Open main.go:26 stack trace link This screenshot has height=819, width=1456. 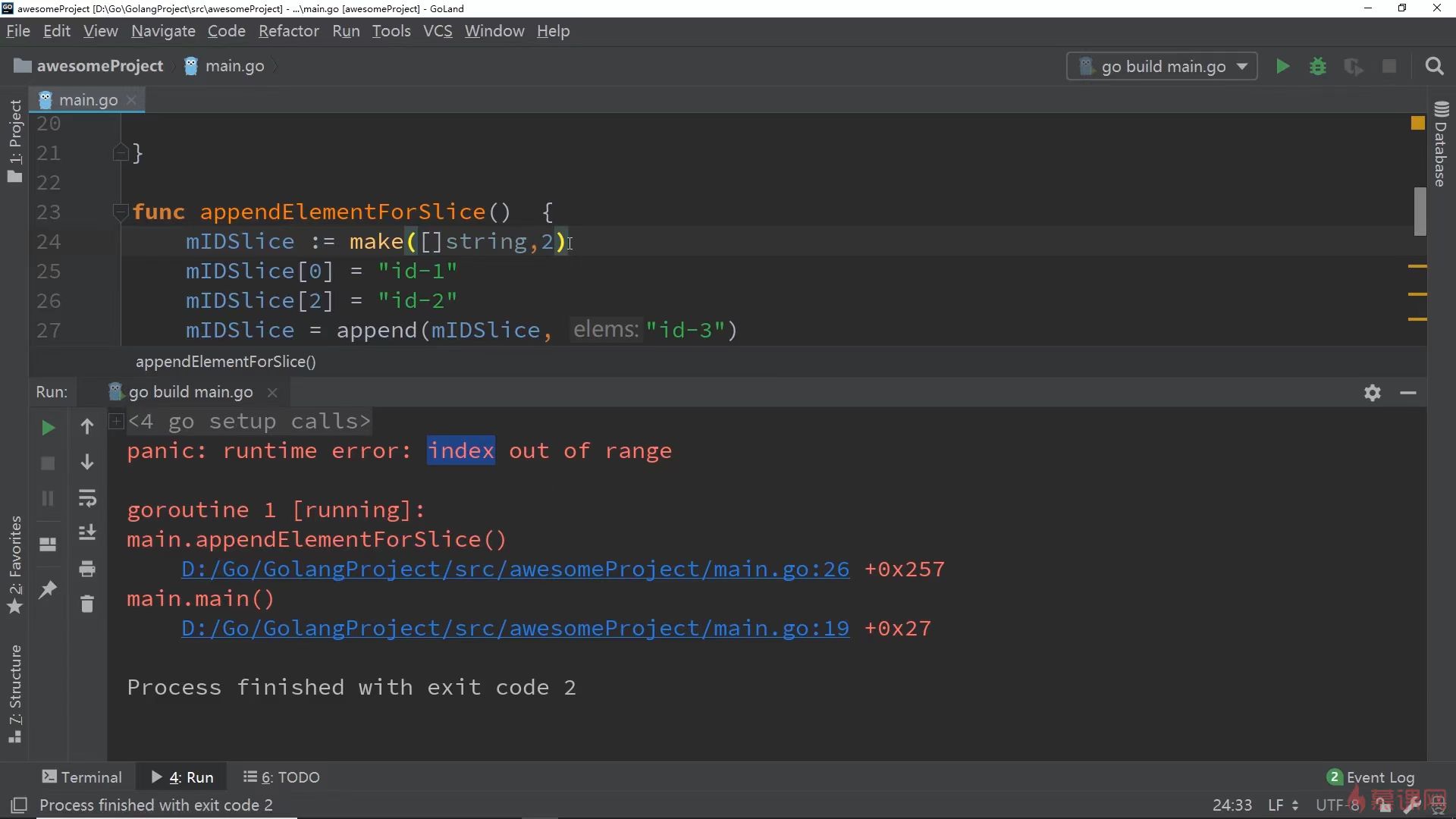coord(515,570)
